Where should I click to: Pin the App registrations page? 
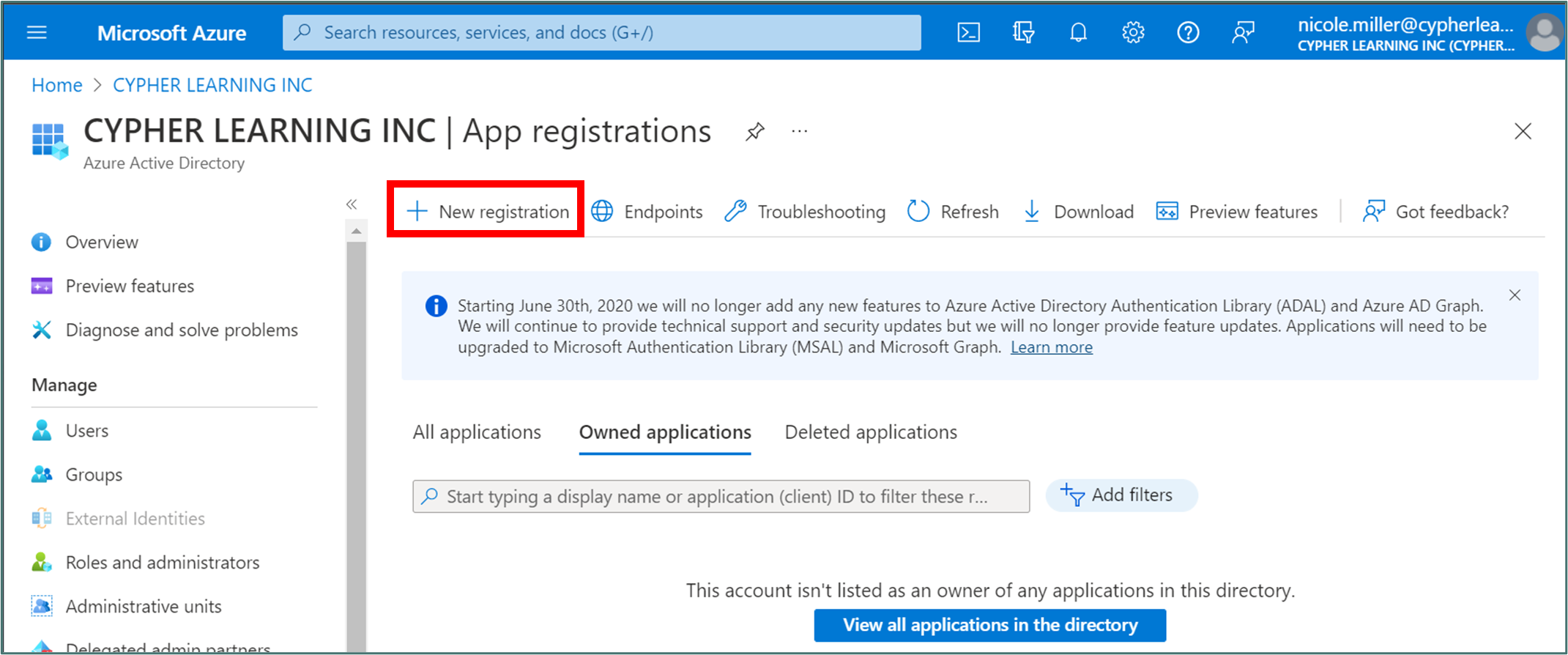755,132
